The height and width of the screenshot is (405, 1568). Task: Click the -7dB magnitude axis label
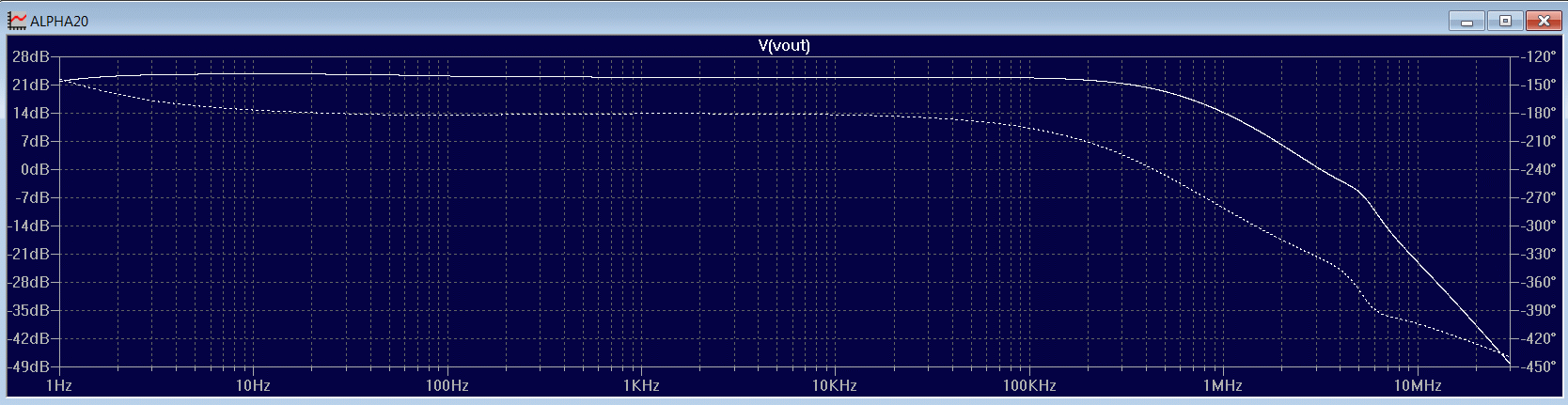[32, 197]
